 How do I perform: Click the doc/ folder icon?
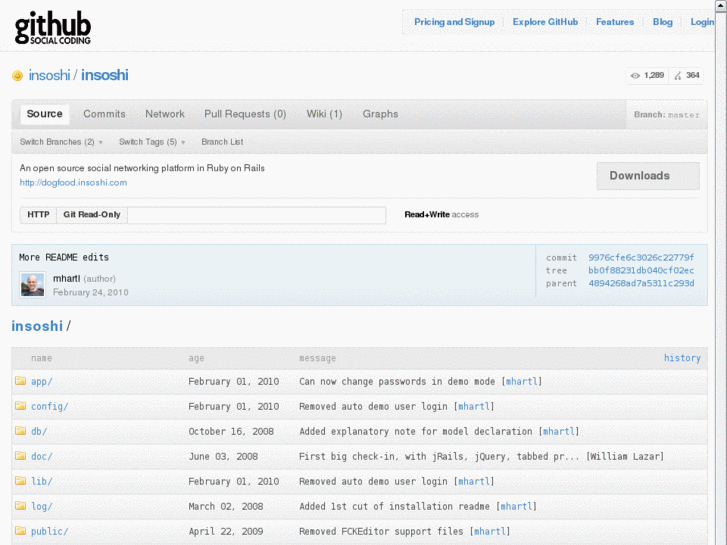(20, 456)
